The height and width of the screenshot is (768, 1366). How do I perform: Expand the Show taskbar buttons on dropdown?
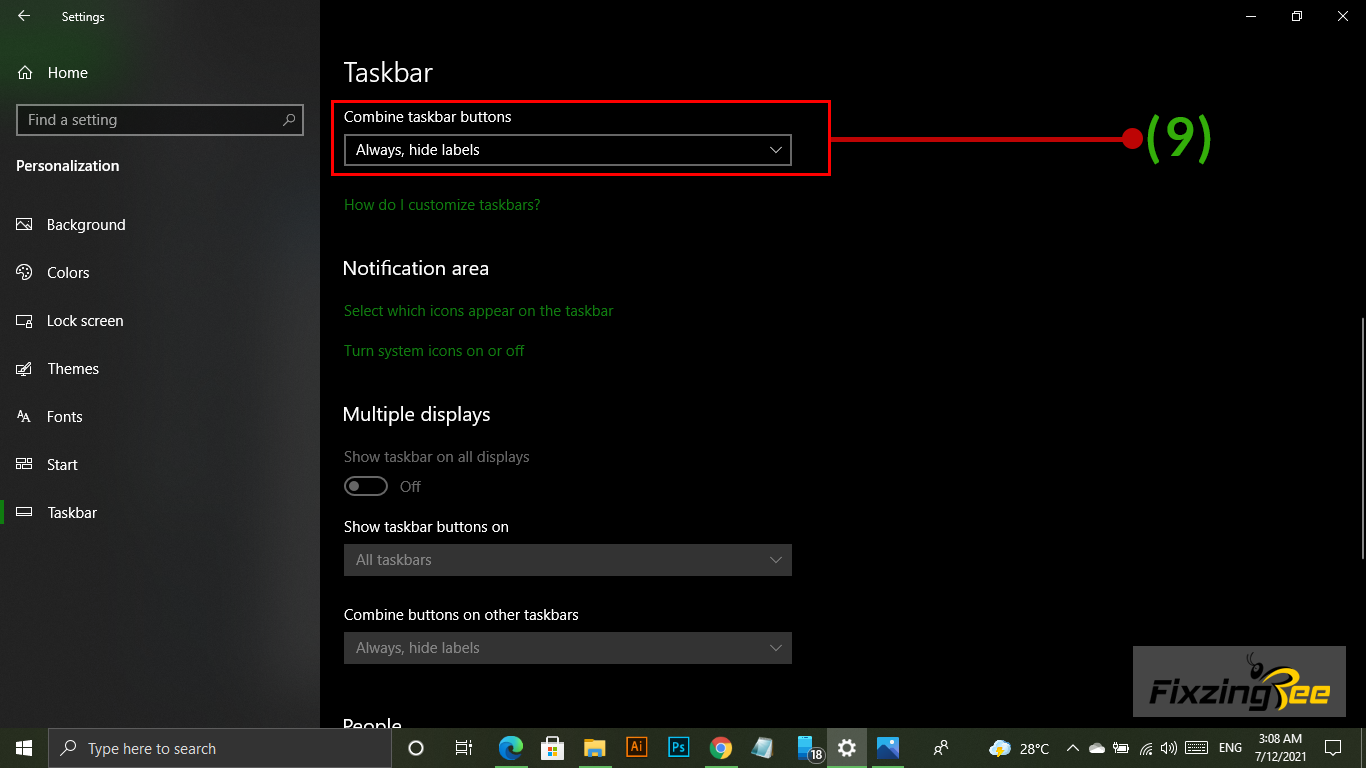click(567, 560)
